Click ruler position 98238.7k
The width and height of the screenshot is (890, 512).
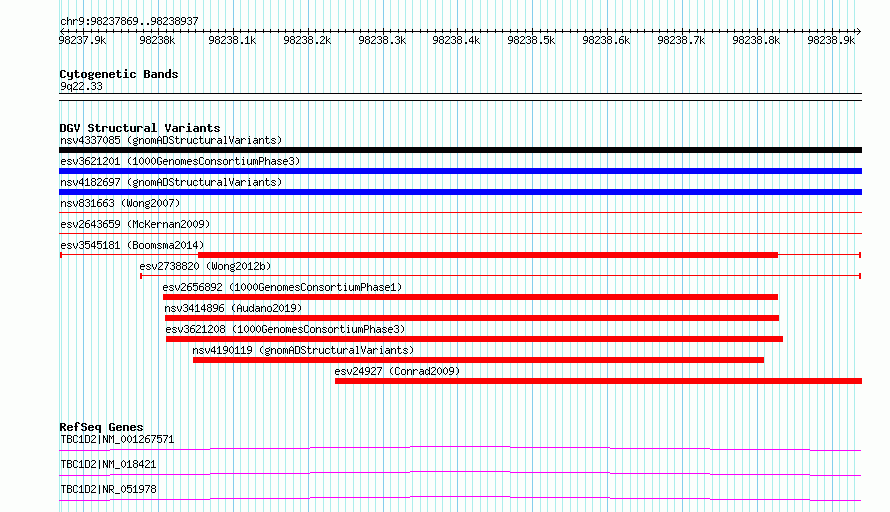[681, 40]
